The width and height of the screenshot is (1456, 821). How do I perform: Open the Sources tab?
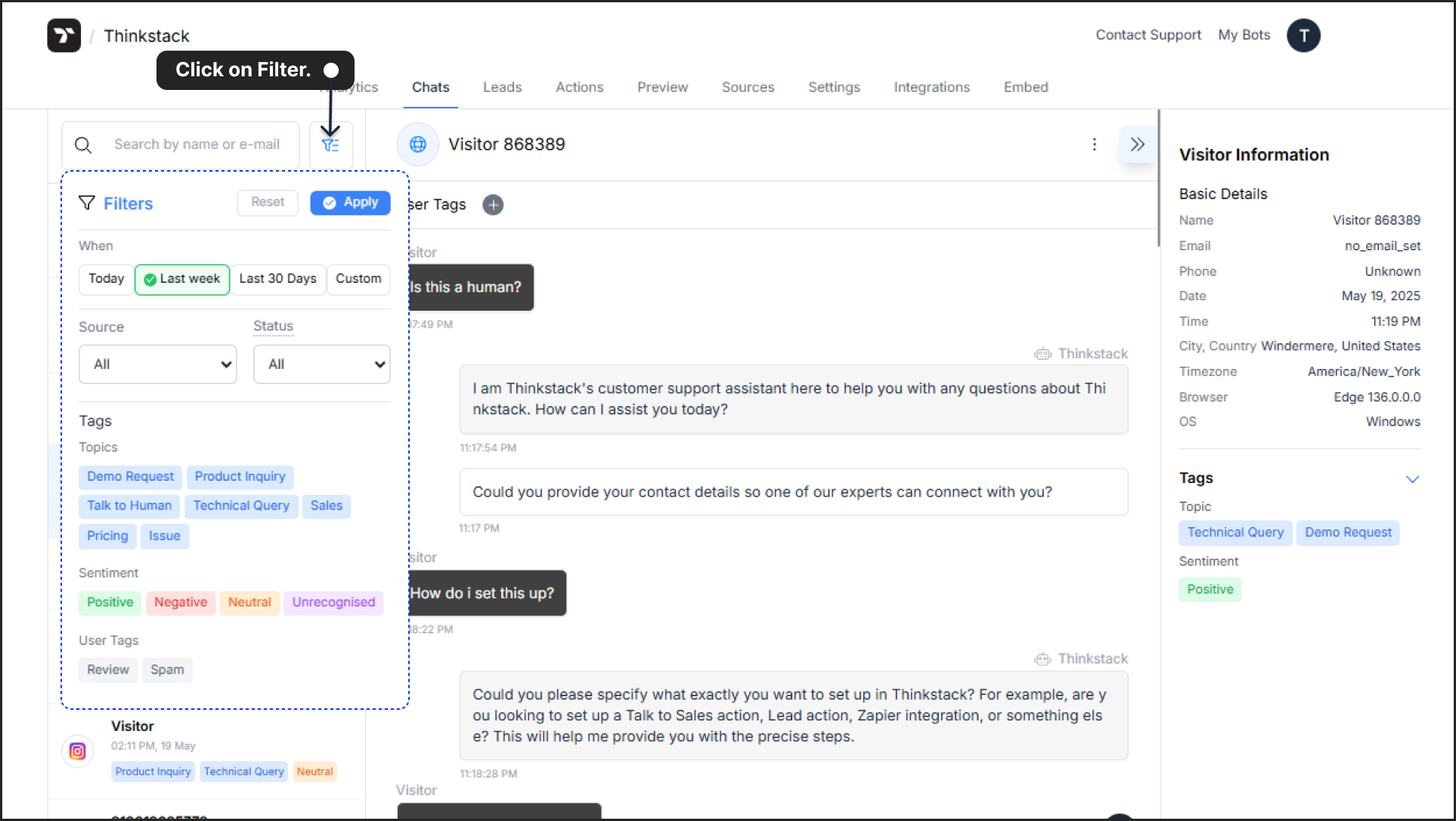748,88
